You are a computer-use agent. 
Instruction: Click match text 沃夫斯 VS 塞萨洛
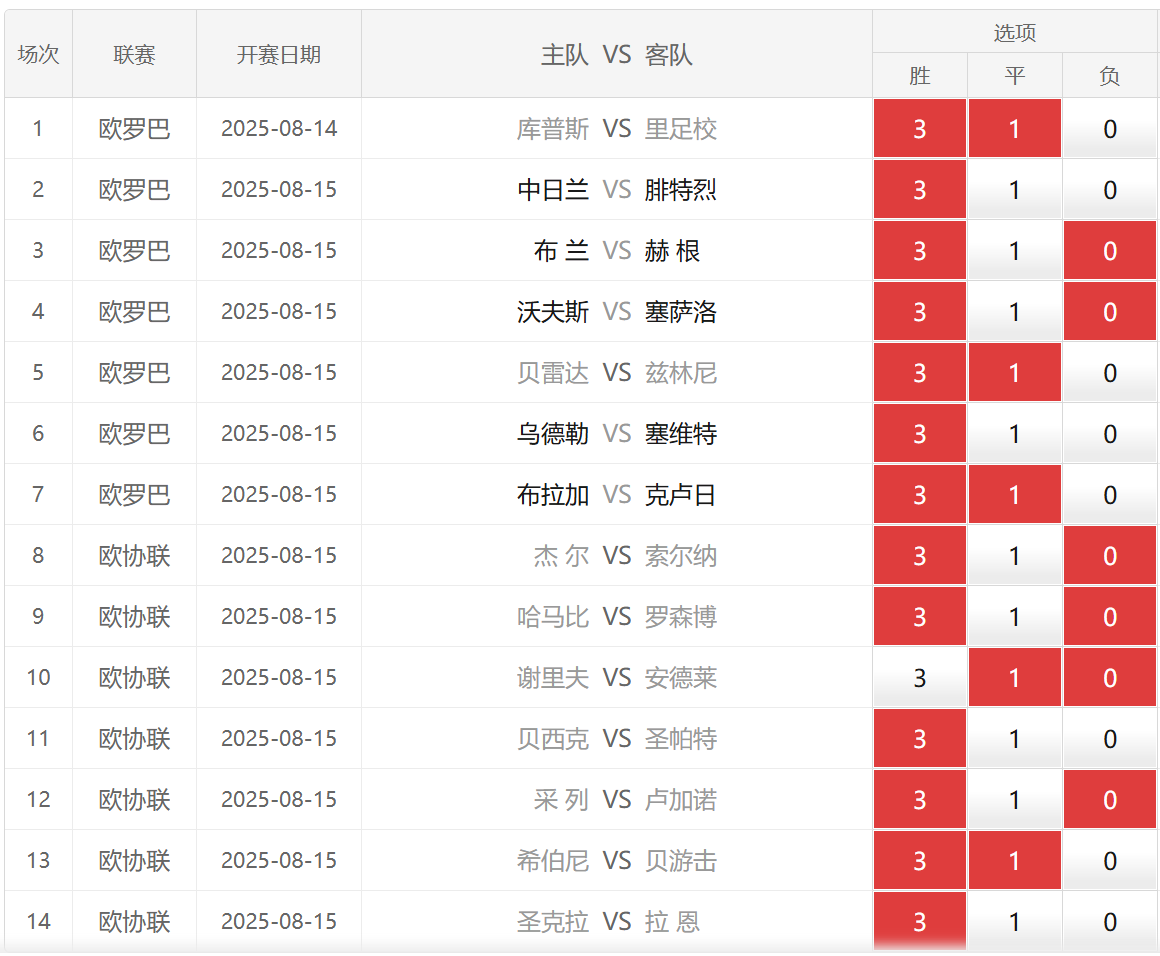[617, 312]
